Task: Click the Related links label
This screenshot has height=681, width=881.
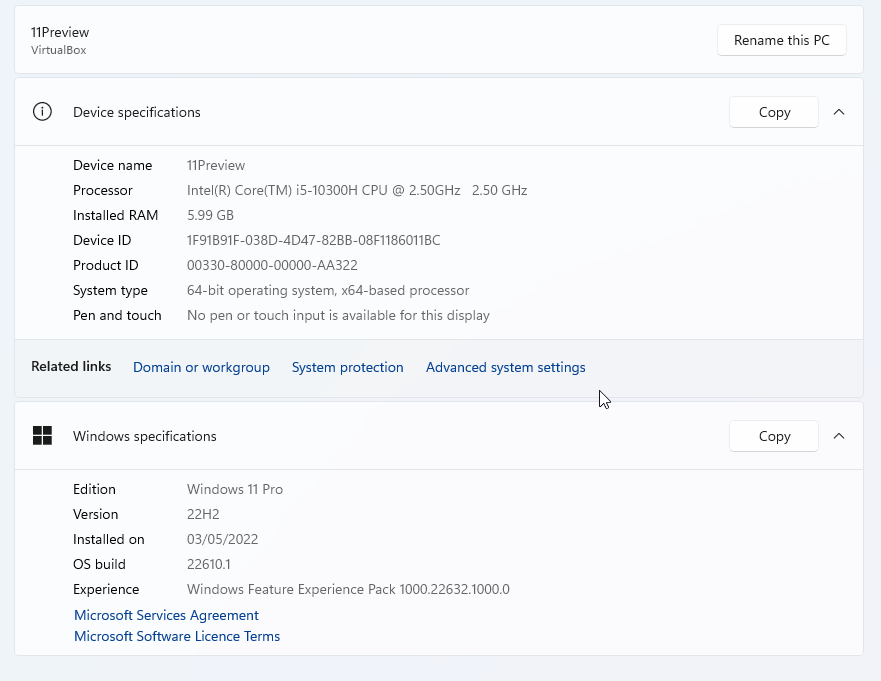Action: 71,366
